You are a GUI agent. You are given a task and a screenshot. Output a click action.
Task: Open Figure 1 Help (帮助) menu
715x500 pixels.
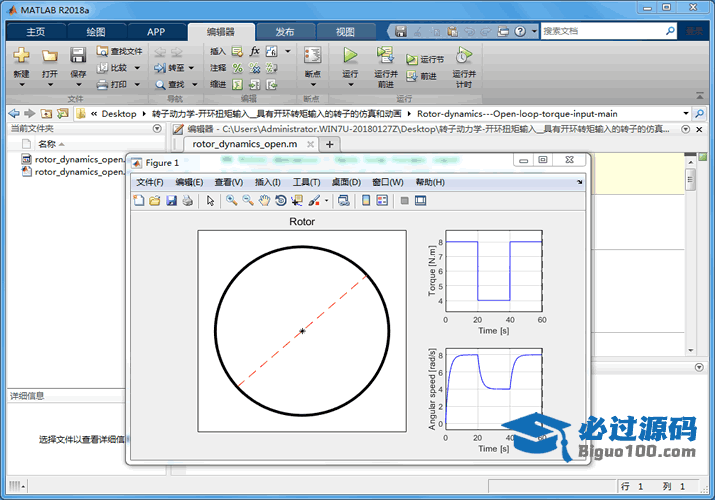click(x=430, y=182)
